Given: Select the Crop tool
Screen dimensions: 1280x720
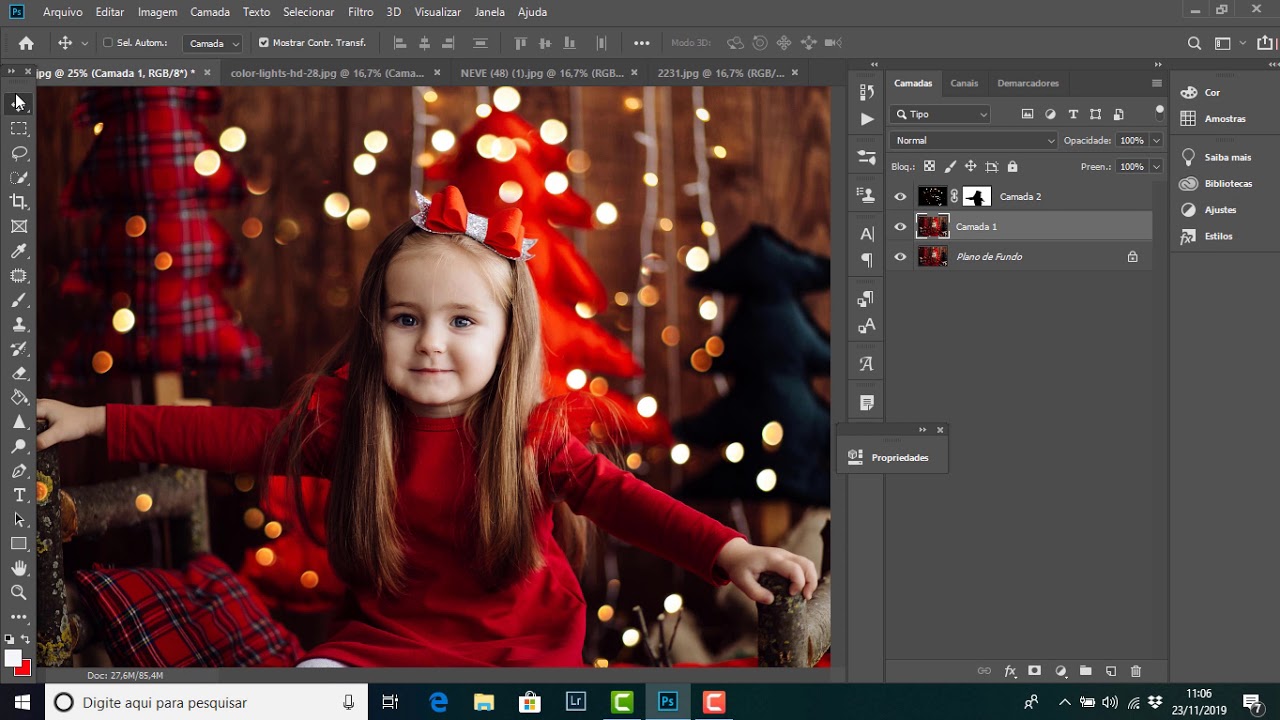Looking at the screenshot, I should point(19,202).
